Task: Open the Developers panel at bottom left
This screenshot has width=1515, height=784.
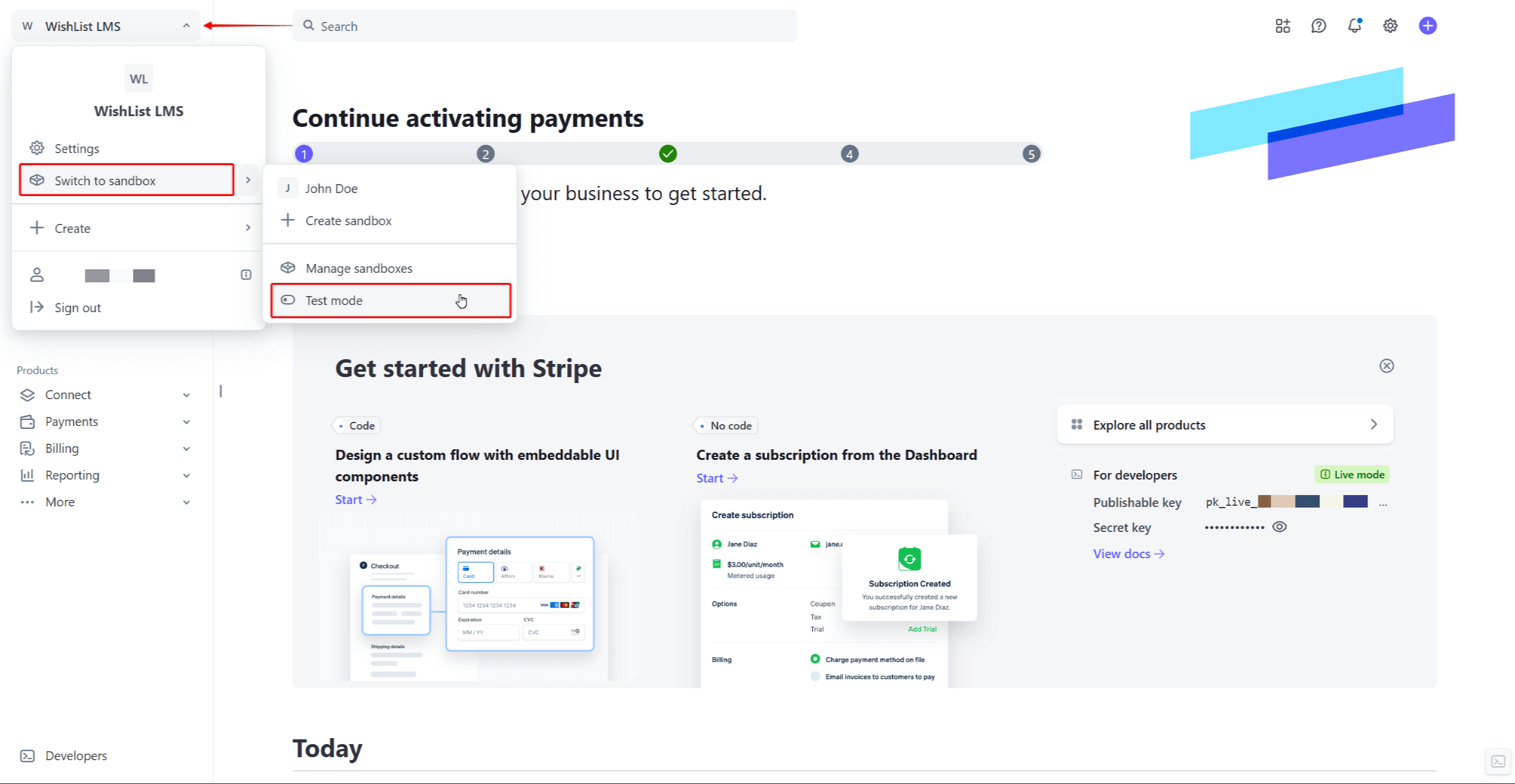Action: click(76, 755)
